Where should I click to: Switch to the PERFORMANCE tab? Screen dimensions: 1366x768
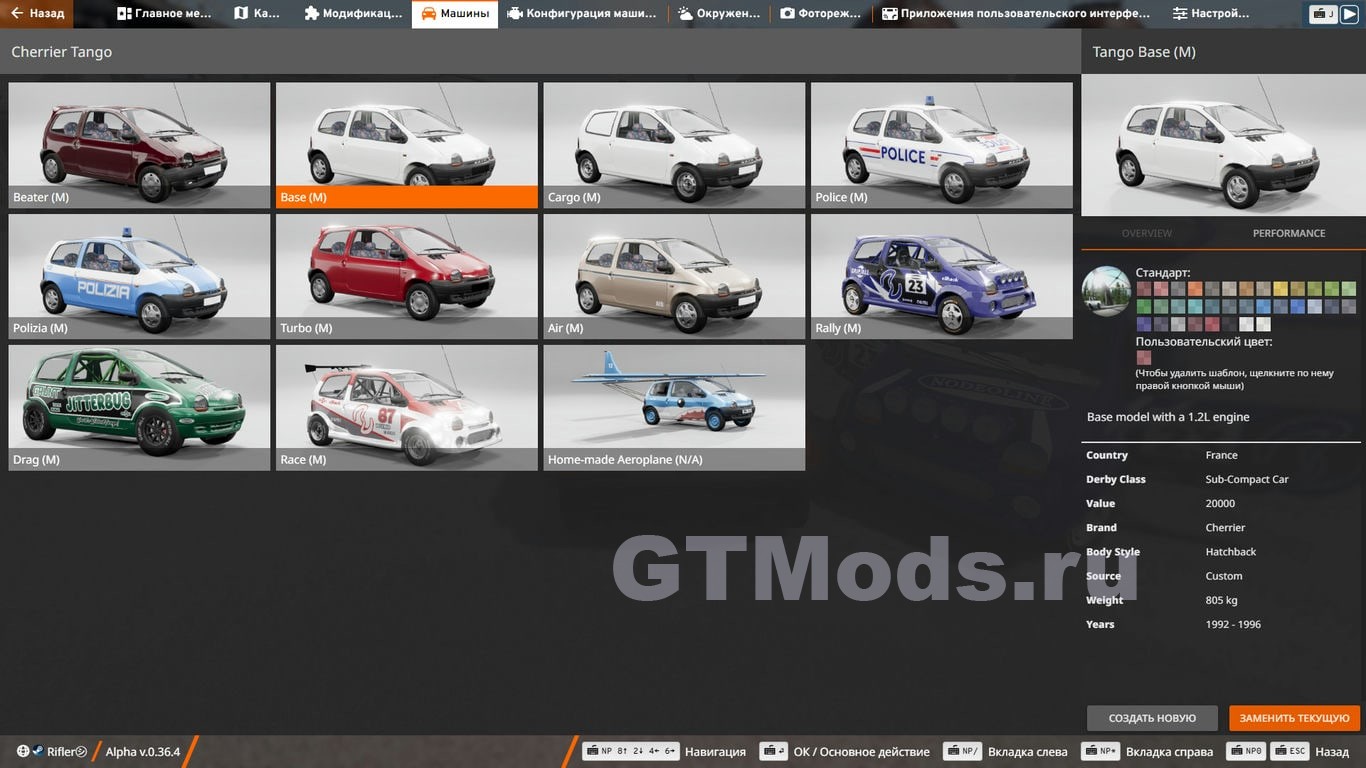1288,233
